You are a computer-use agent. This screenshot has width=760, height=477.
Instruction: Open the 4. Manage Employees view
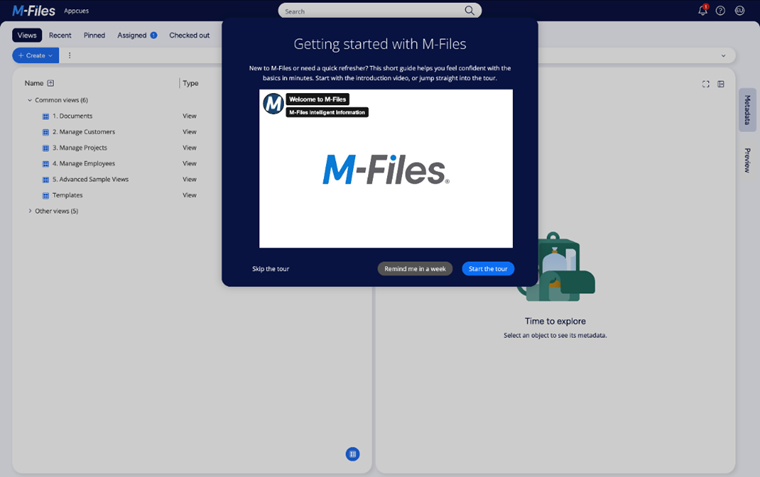point(84,164)
